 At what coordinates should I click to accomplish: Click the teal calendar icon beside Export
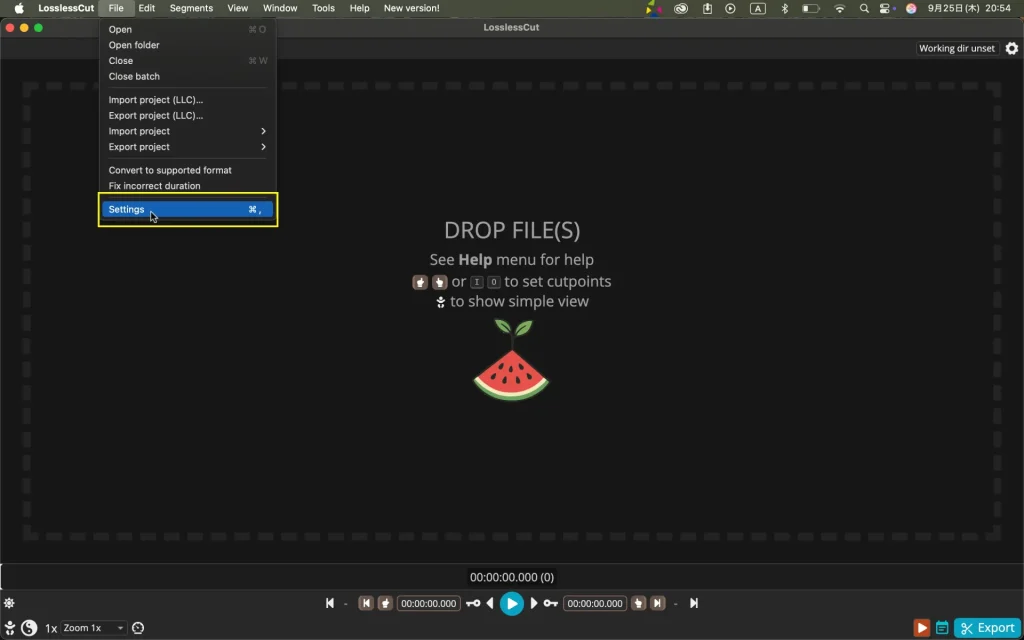[941, 628]
